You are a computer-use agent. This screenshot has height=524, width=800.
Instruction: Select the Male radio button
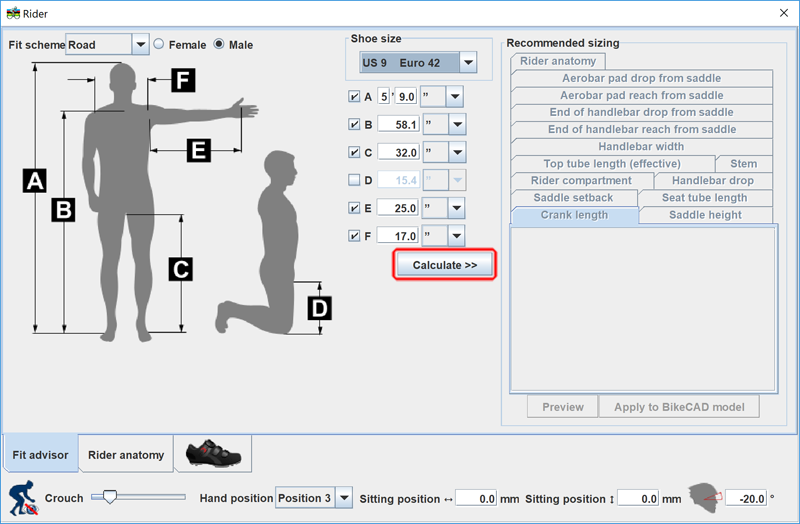[x=219, y=44]
